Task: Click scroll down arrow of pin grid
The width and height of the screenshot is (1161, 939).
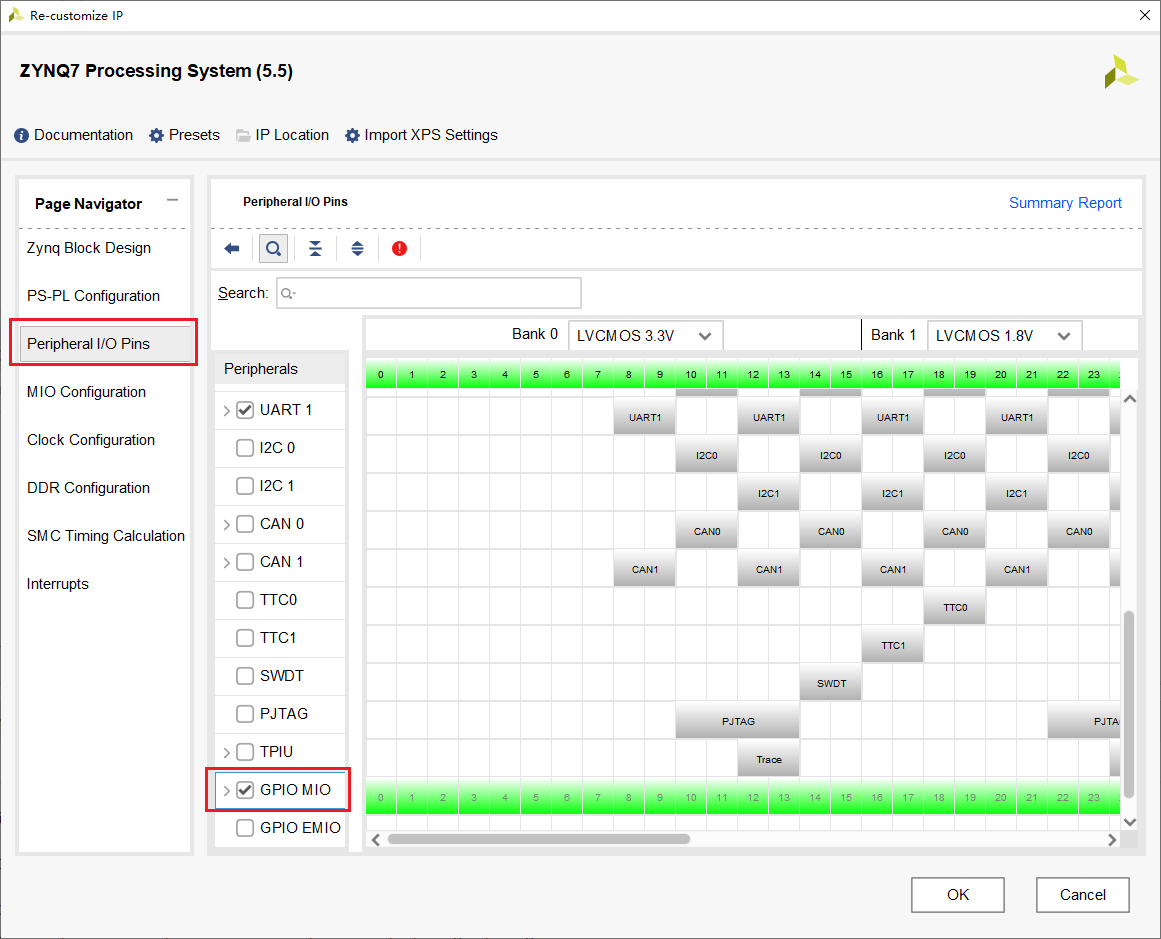Action: (1129, 821)
